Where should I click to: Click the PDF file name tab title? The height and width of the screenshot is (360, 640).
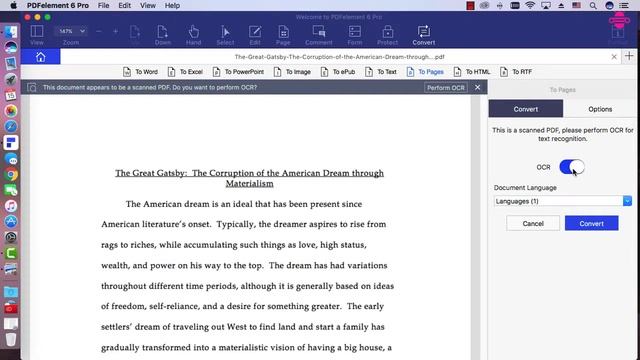point(340,57)
